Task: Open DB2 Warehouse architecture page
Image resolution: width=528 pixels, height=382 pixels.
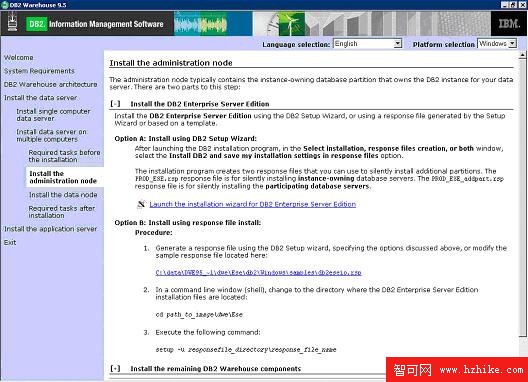Action: 51,84
